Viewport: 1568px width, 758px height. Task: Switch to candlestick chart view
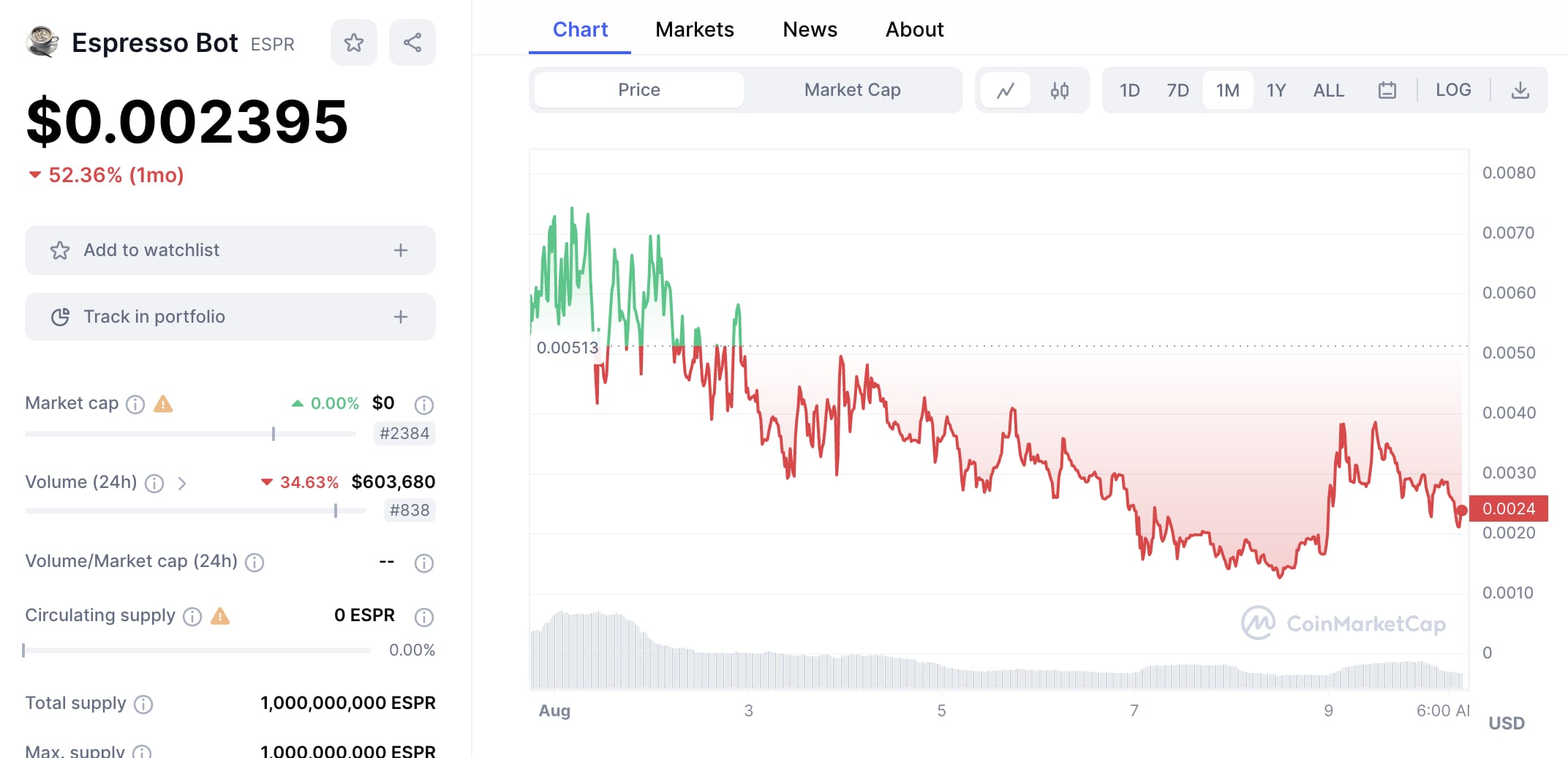pos(1060,90)
